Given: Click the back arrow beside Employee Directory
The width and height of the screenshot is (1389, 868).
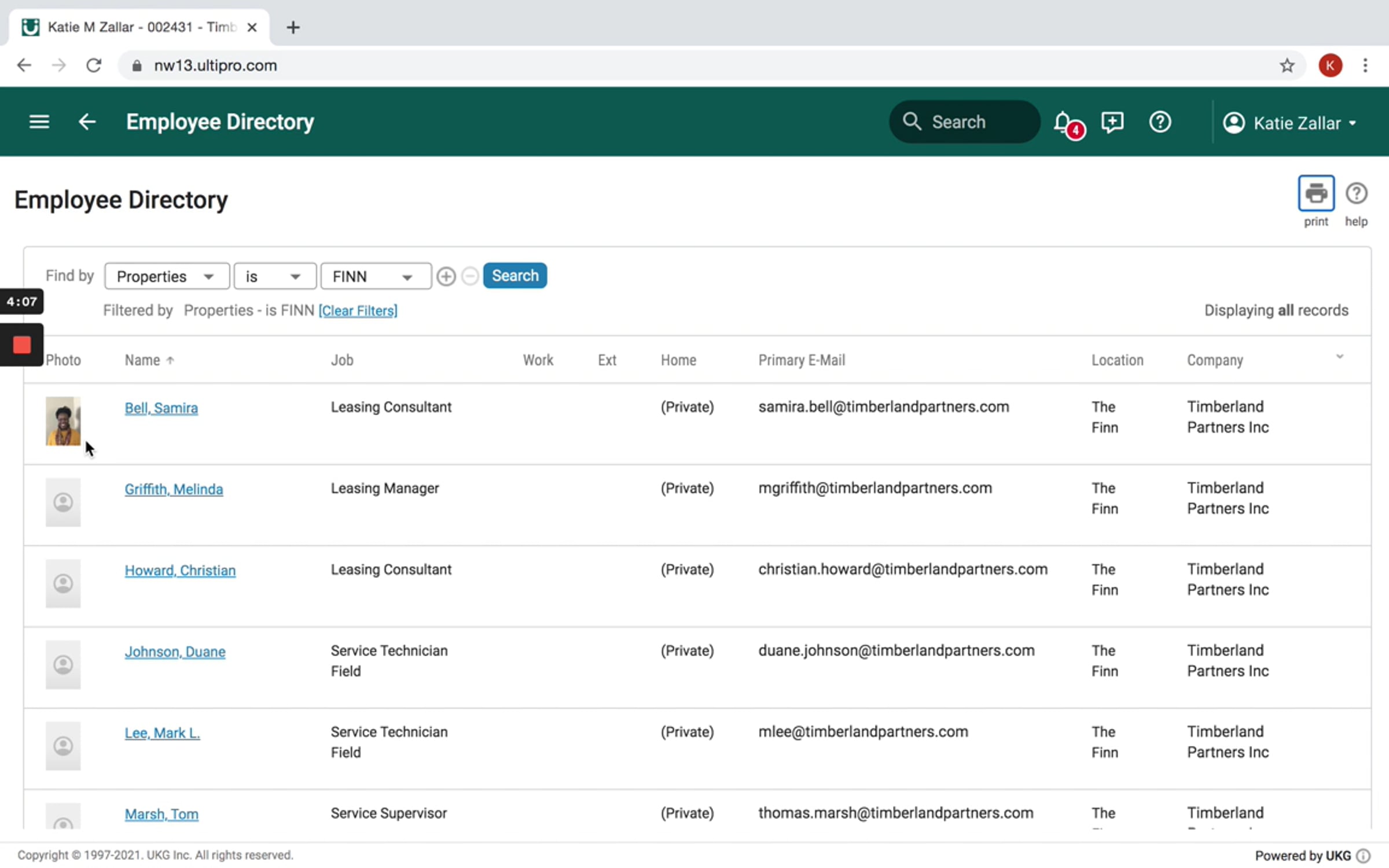Looking at the screenshot, I should [x=87, y=122].
